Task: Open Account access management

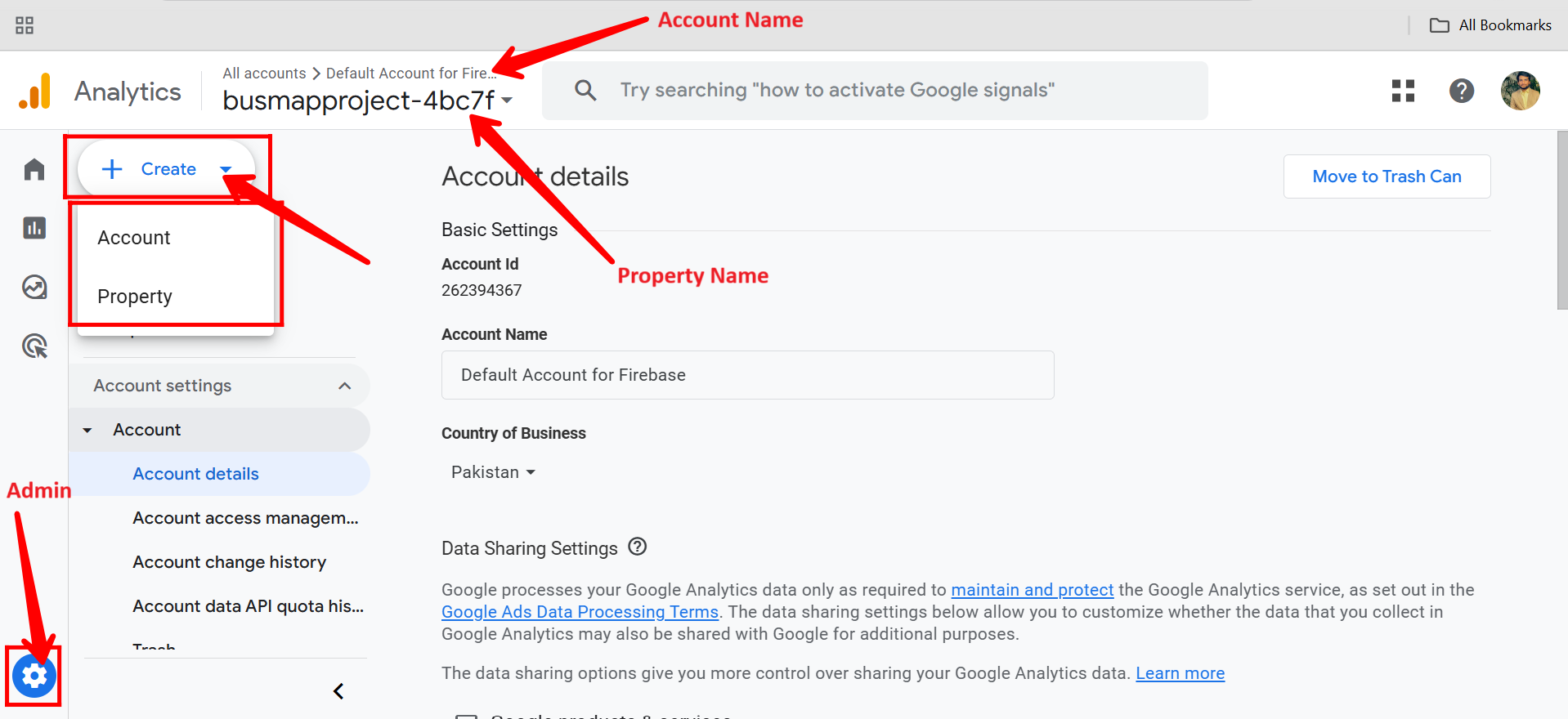Action: pos(245,518)
